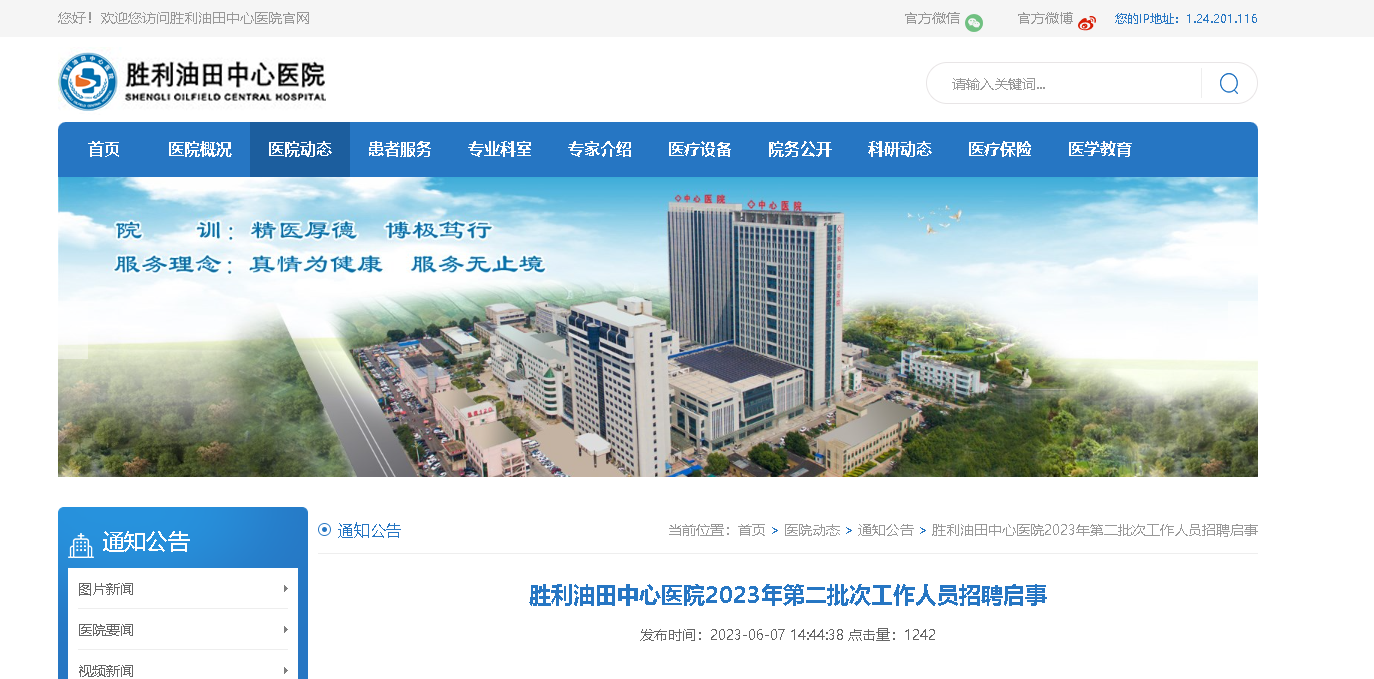Click the 点击量：1242 view count text
The image size is (1374, 679).
(x=892, y=635)
